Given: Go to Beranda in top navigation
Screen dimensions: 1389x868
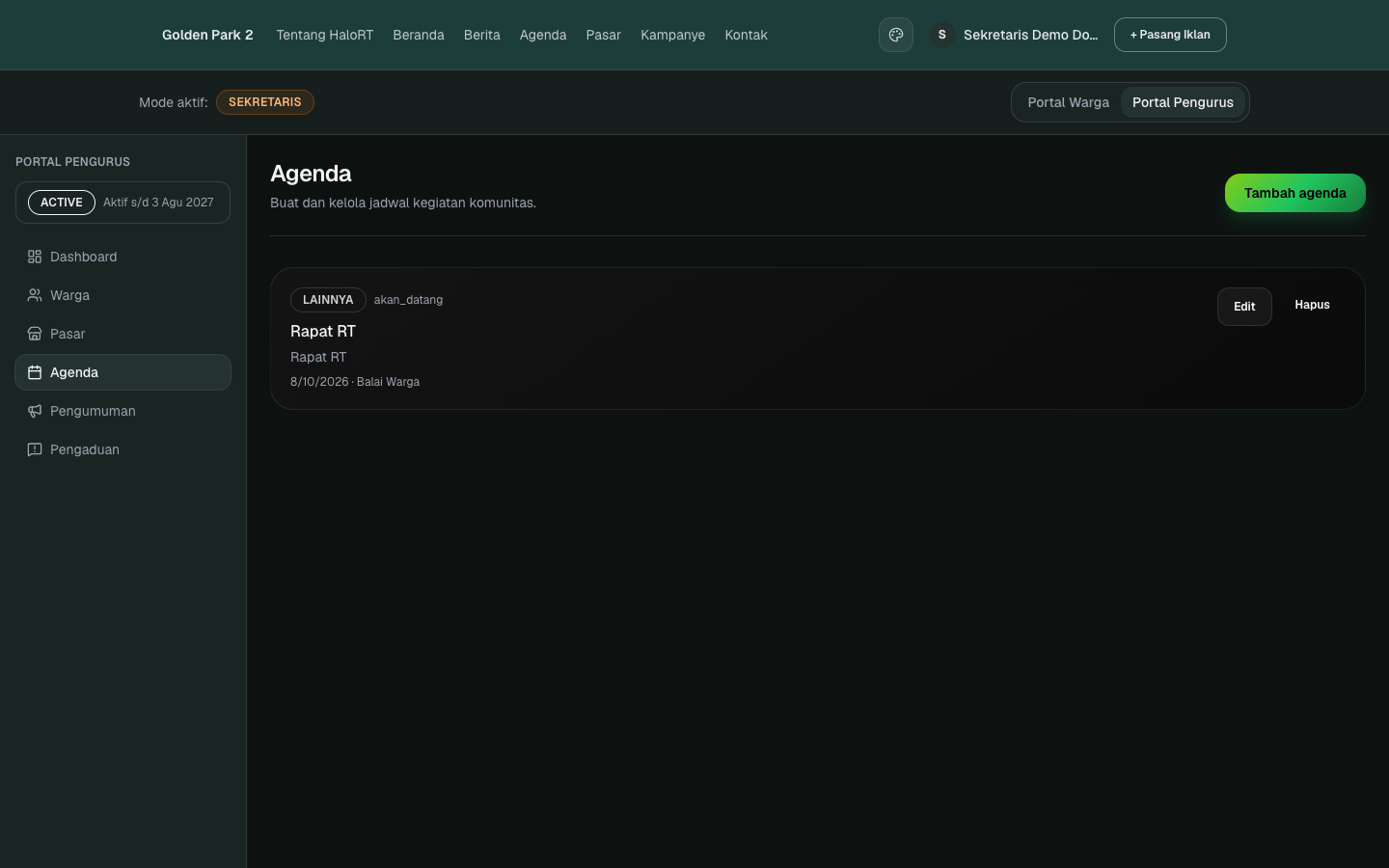Looking at the screenshot, I should (419, 35).
